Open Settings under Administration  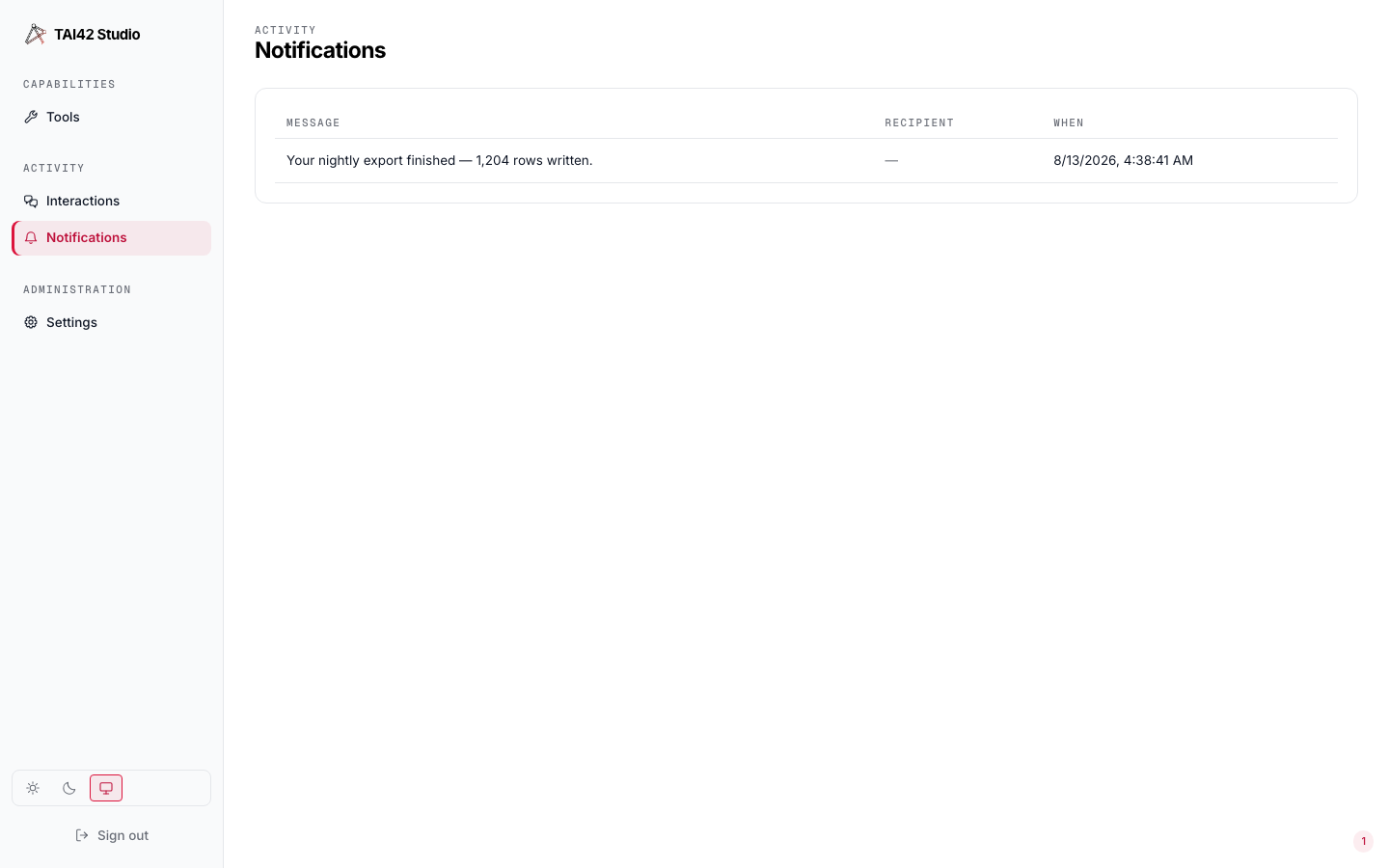pos(111,322)
